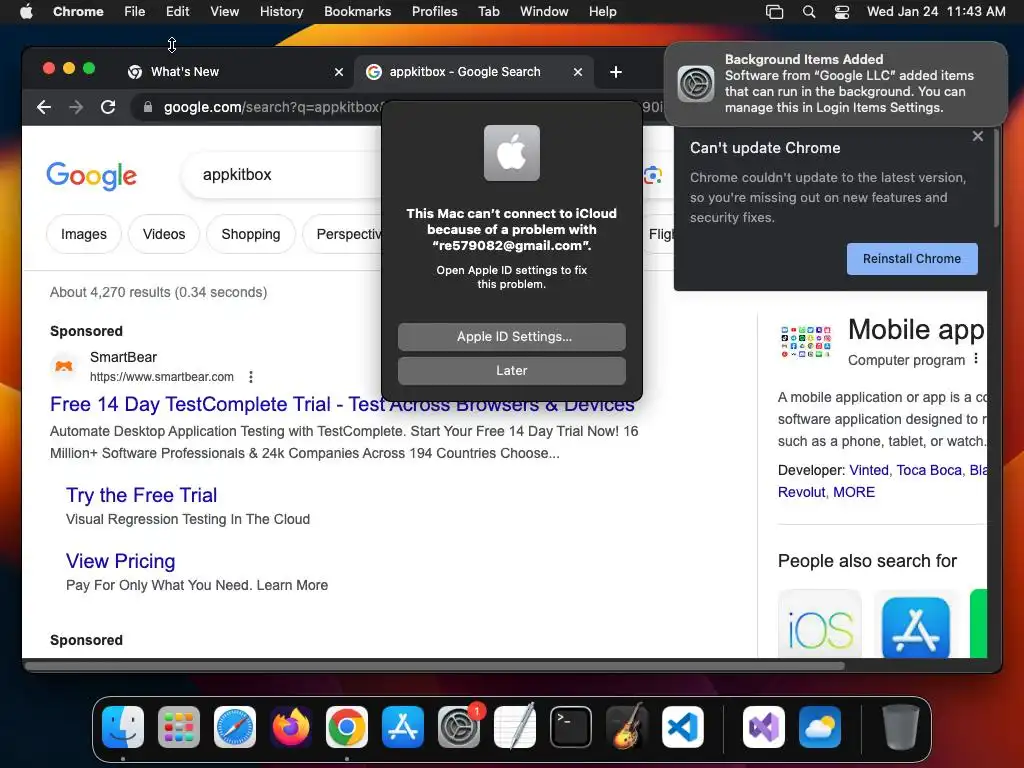Close the appkitbox Google Search tab
The width and height of the screenshot is (1024, 768).
578,72
